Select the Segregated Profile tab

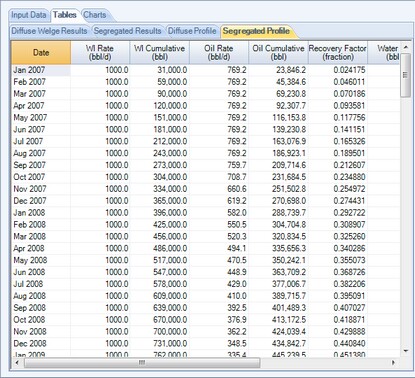(x=256, y=31)
